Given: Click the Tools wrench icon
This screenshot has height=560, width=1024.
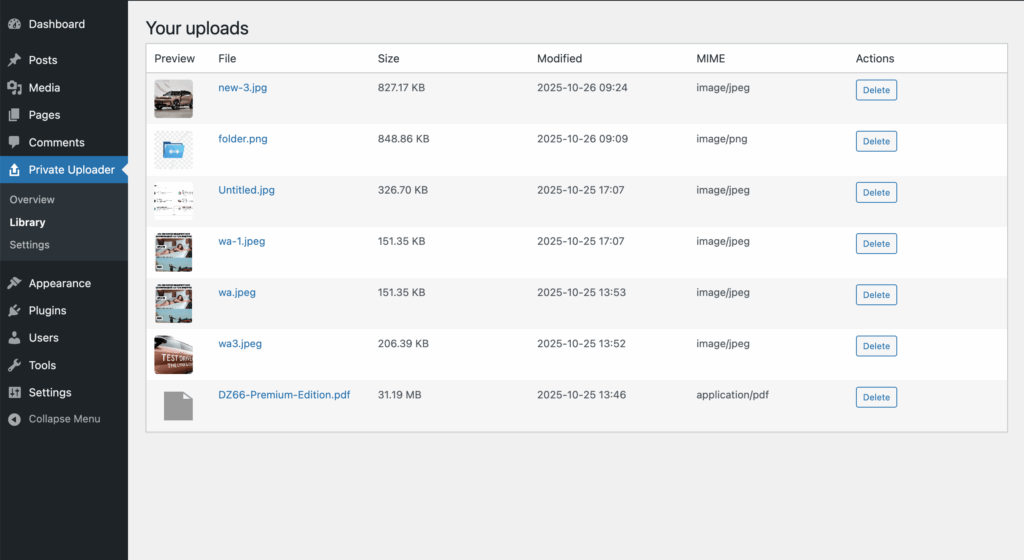Looking at the screenshot, I should pyautogui.click(x=14, y=365).
